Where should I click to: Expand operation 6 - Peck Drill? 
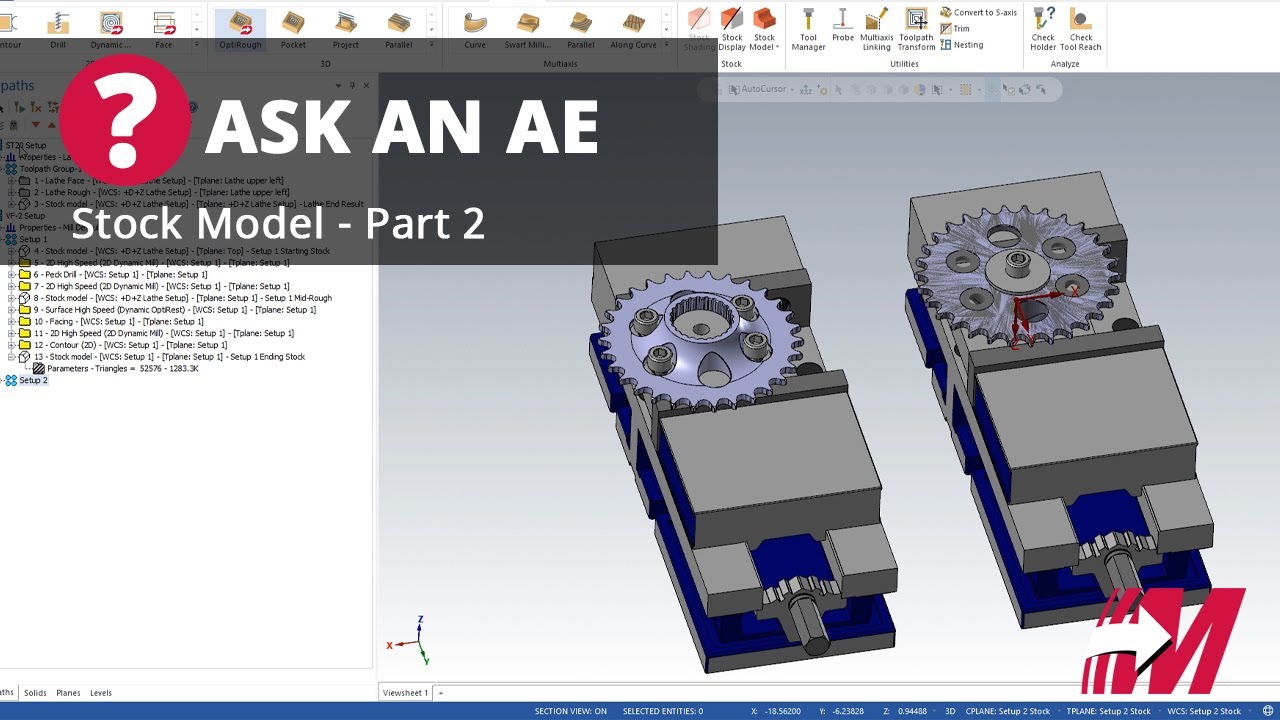tap(12, 275)
